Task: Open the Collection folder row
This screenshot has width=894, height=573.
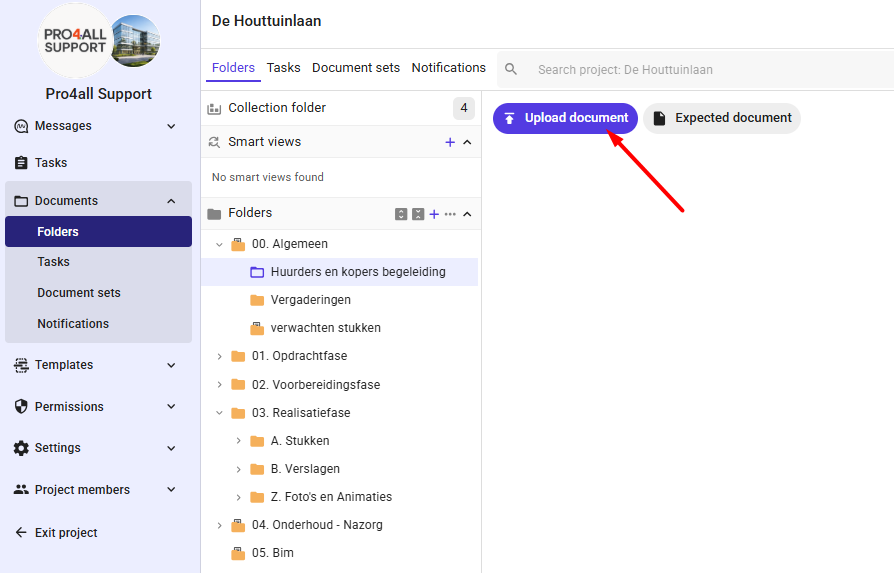Action: [341, 108]
